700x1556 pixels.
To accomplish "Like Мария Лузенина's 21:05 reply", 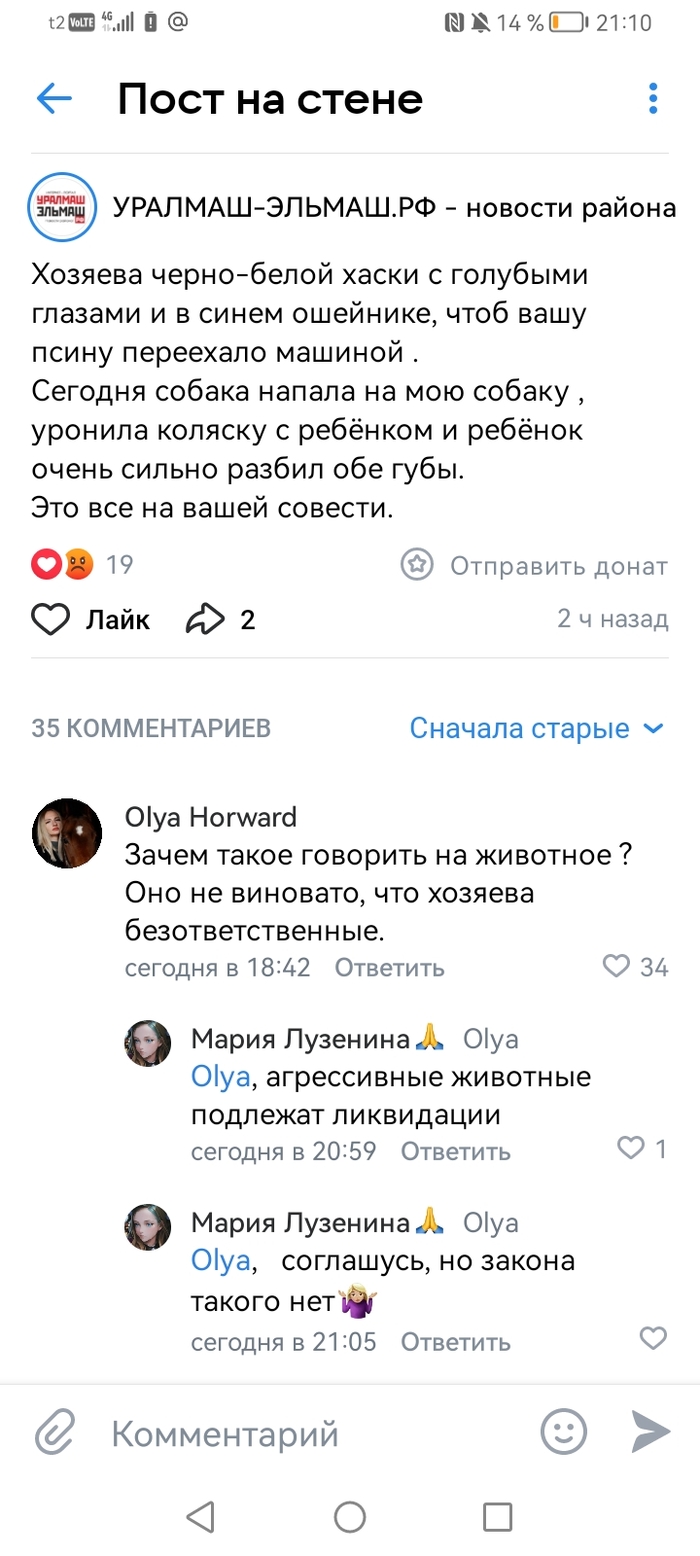I will coord(652,1338).
